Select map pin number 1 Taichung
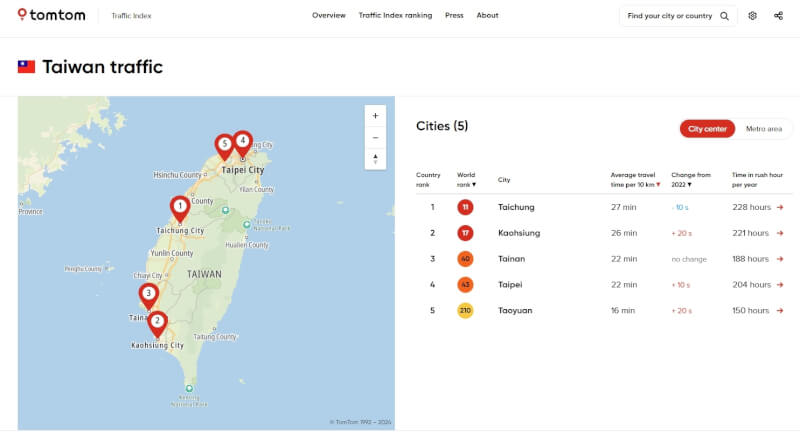The image size is (800, 442). pos(180,208)
